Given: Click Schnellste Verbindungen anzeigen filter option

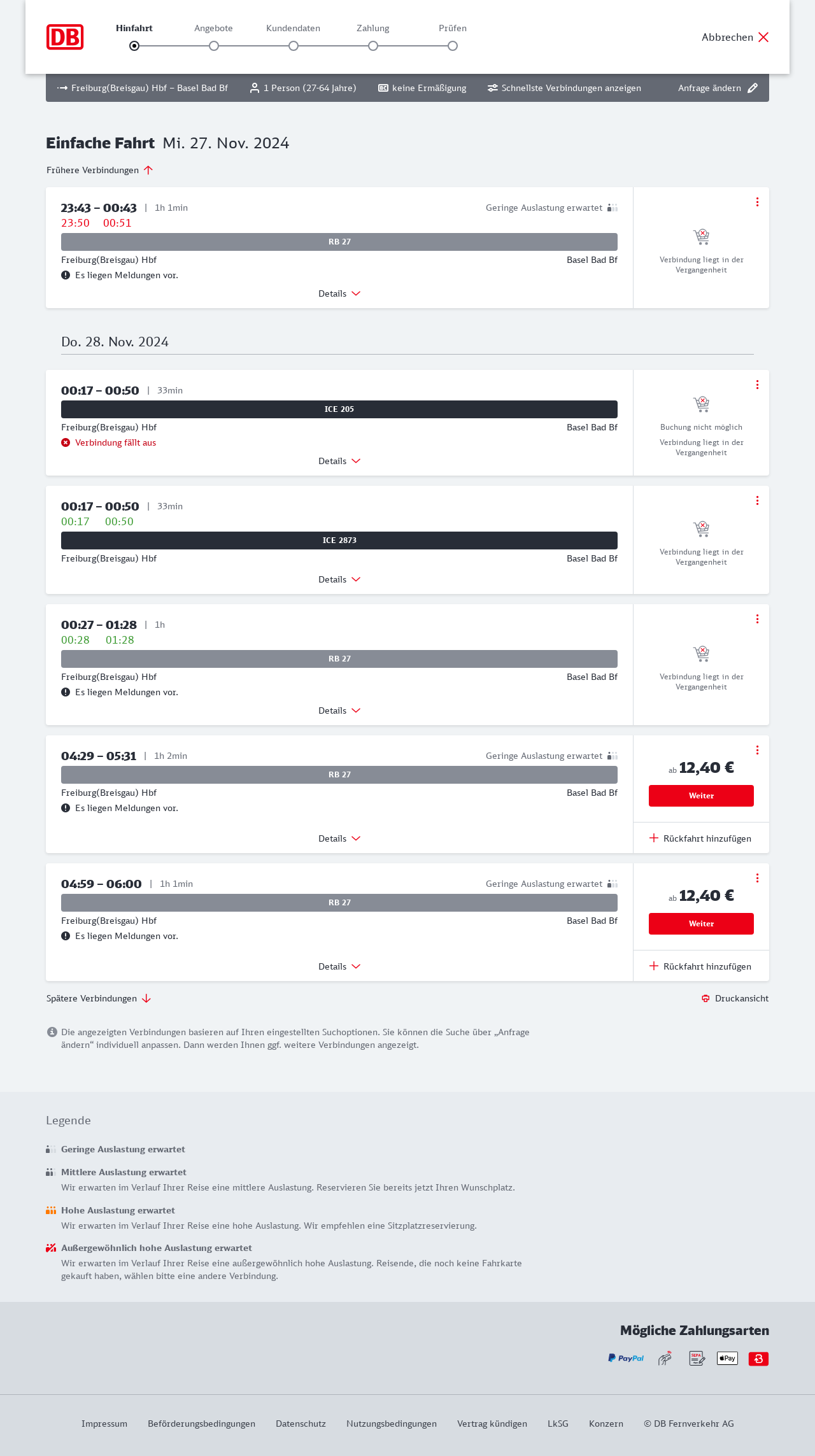Looking at the screenshot, I should tap(564, 88).
